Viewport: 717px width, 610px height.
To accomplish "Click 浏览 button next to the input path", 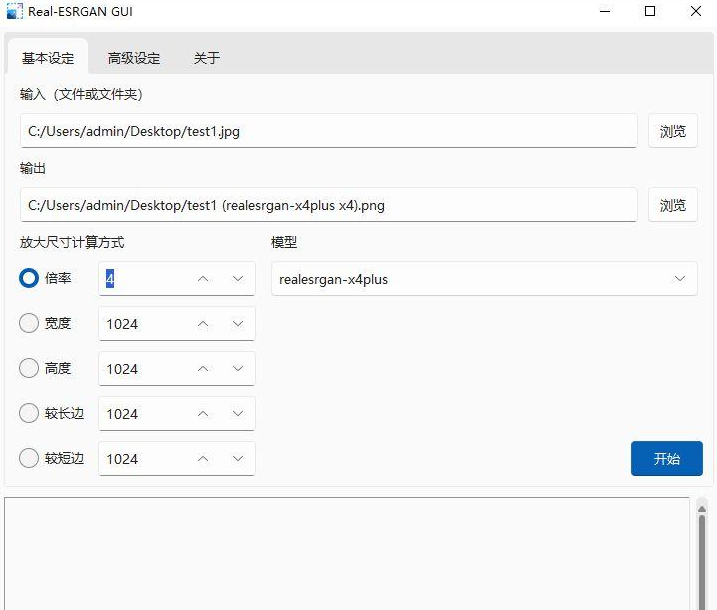I will click(673, 131).
